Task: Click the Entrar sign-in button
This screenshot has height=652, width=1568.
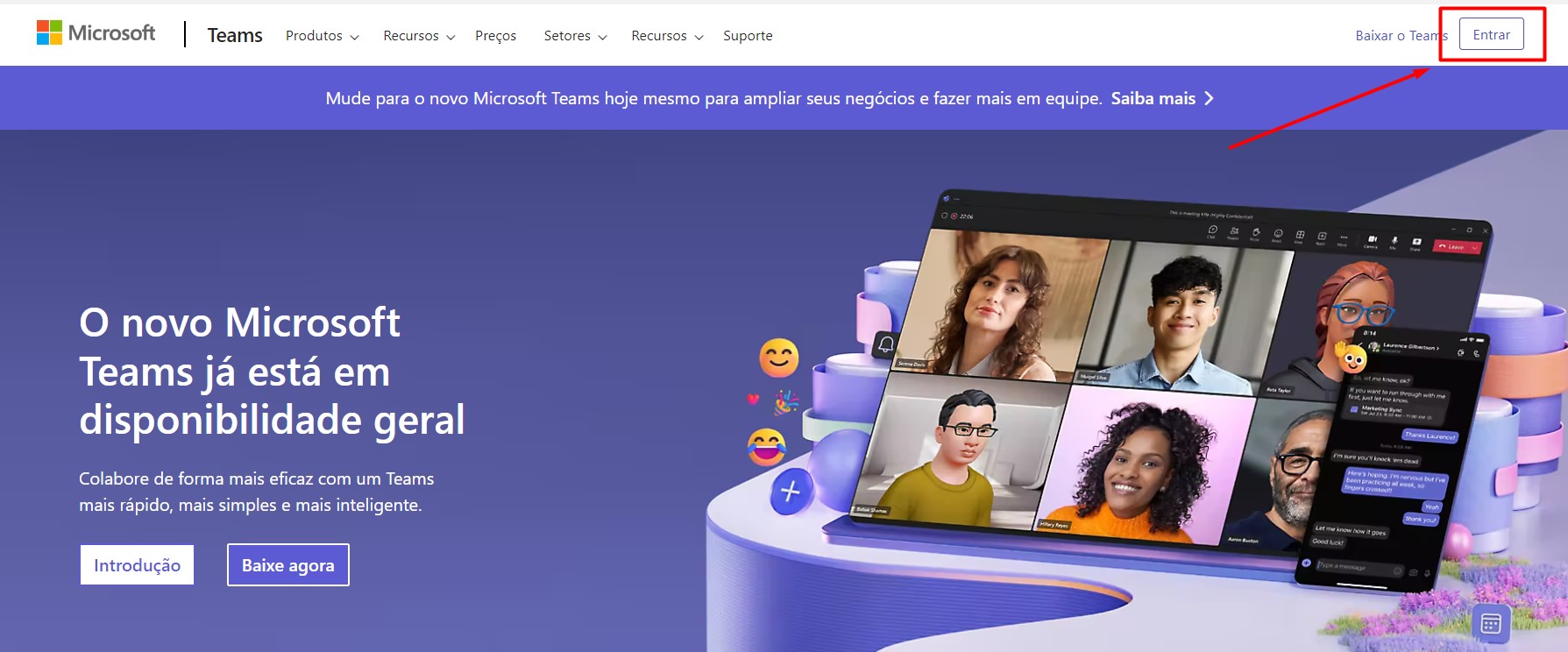Action: pyautogui.click(x=1491, y=35)
